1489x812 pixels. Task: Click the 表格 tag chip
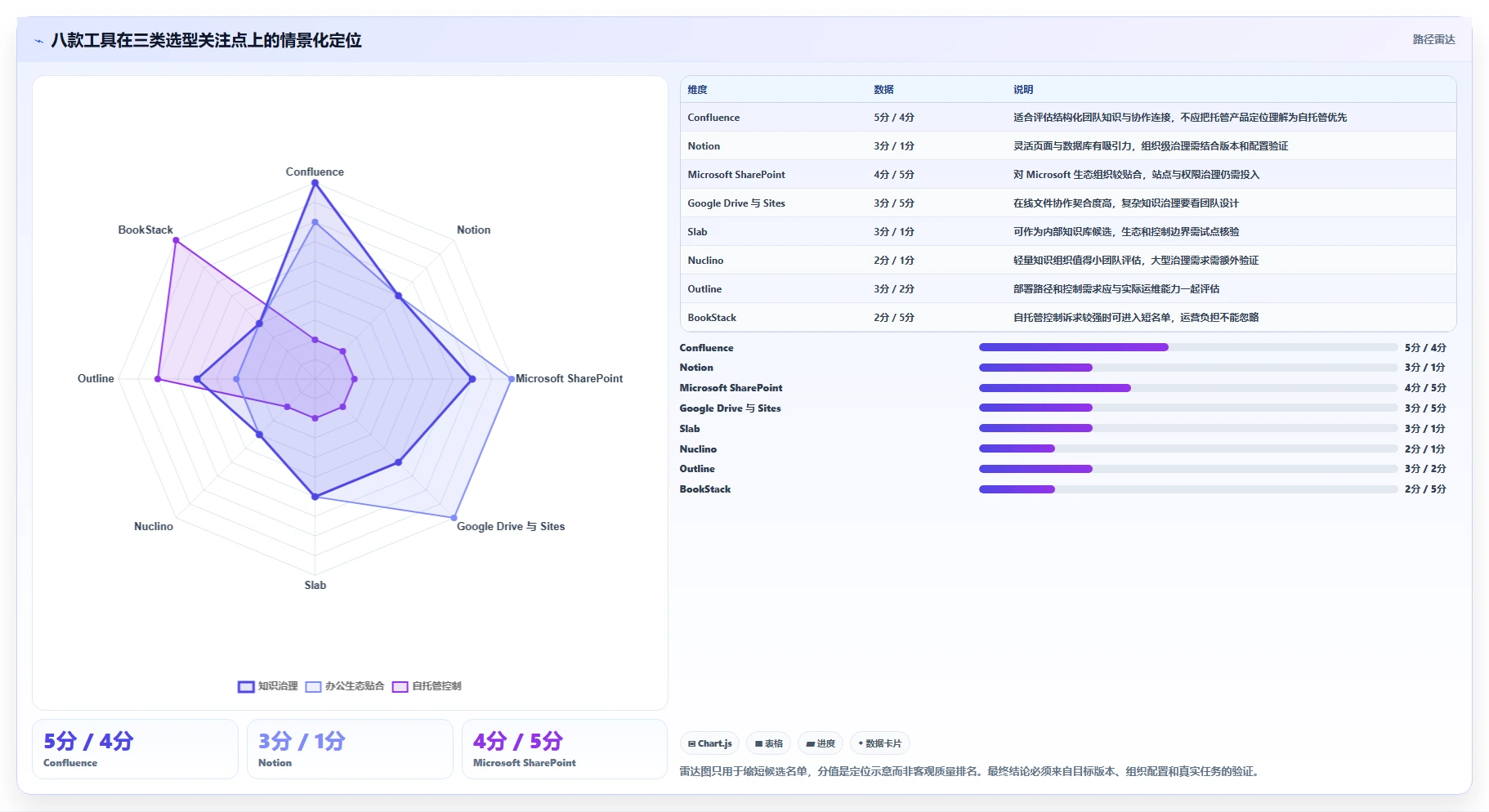[768, 743]
